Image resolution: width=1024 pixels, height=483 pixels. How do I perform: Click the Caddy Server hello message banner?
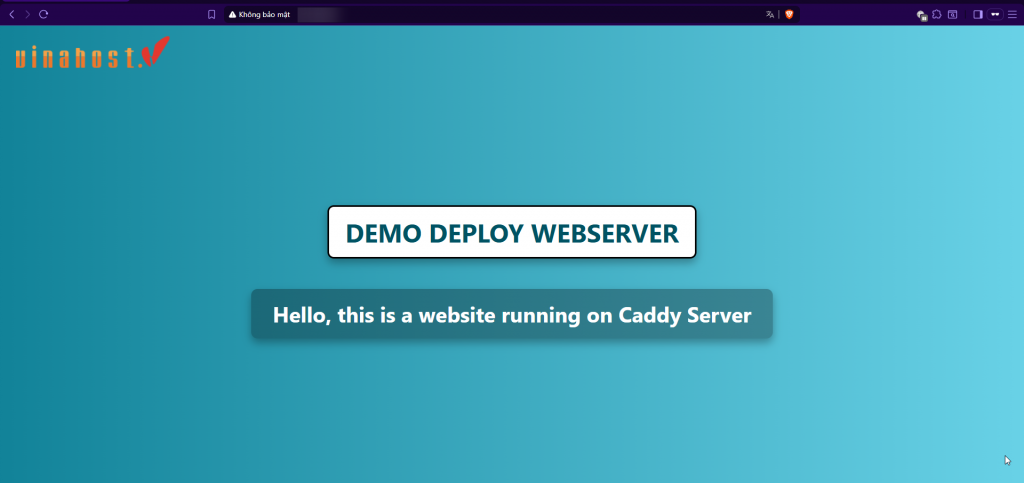coord(511,315)
